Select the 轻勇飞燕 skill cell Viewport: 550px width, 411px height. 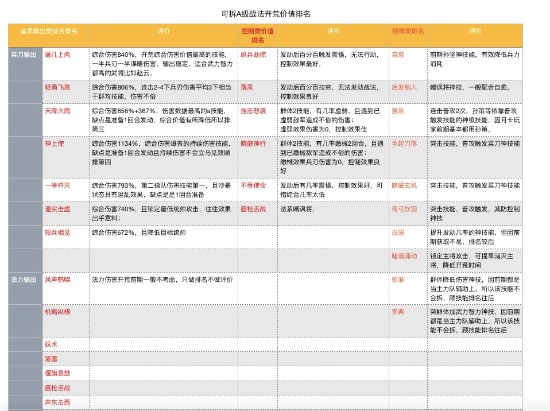tap(66, 92)
